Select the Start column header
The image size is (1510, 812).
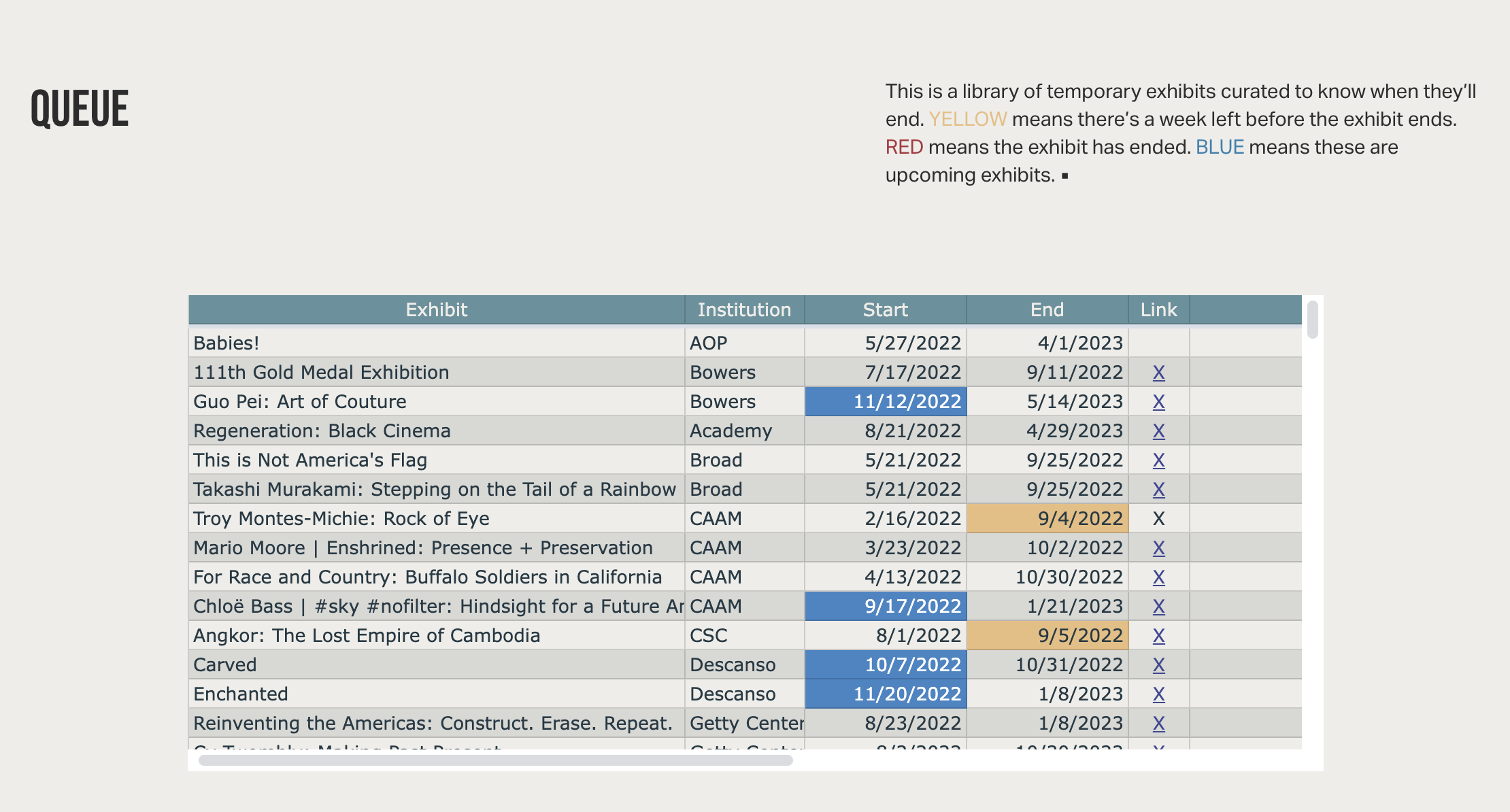coord(885,310)
